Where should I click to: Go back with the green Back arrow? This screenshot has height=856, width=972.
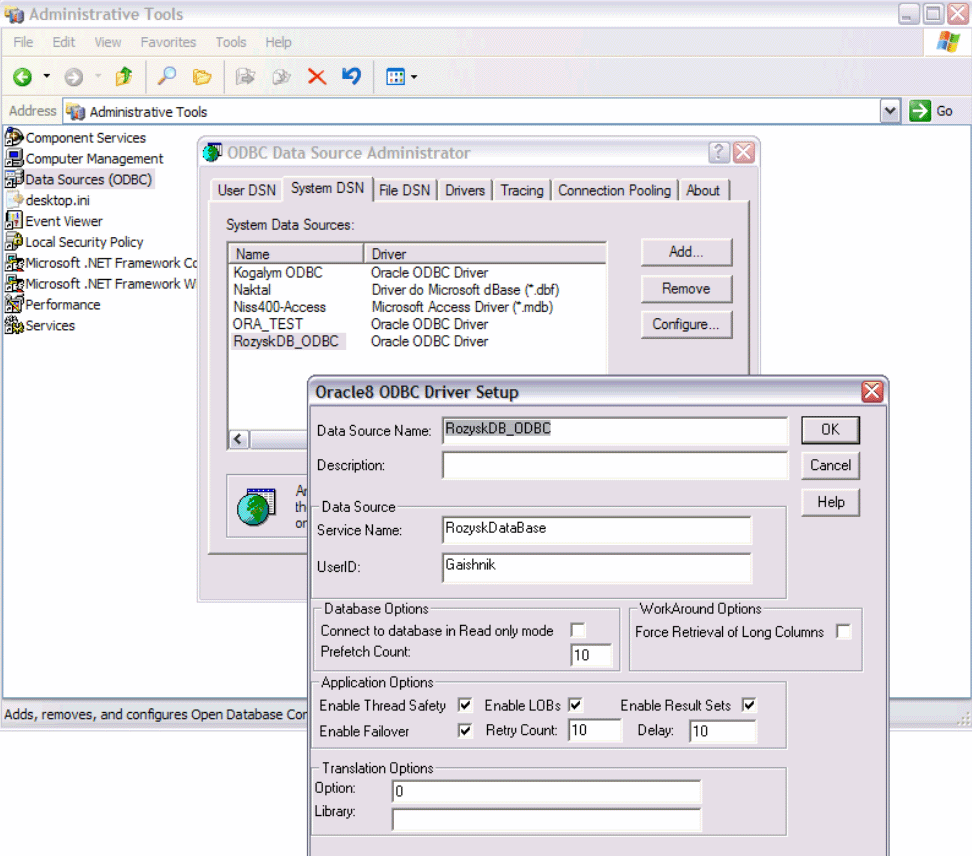coord(22,77)
